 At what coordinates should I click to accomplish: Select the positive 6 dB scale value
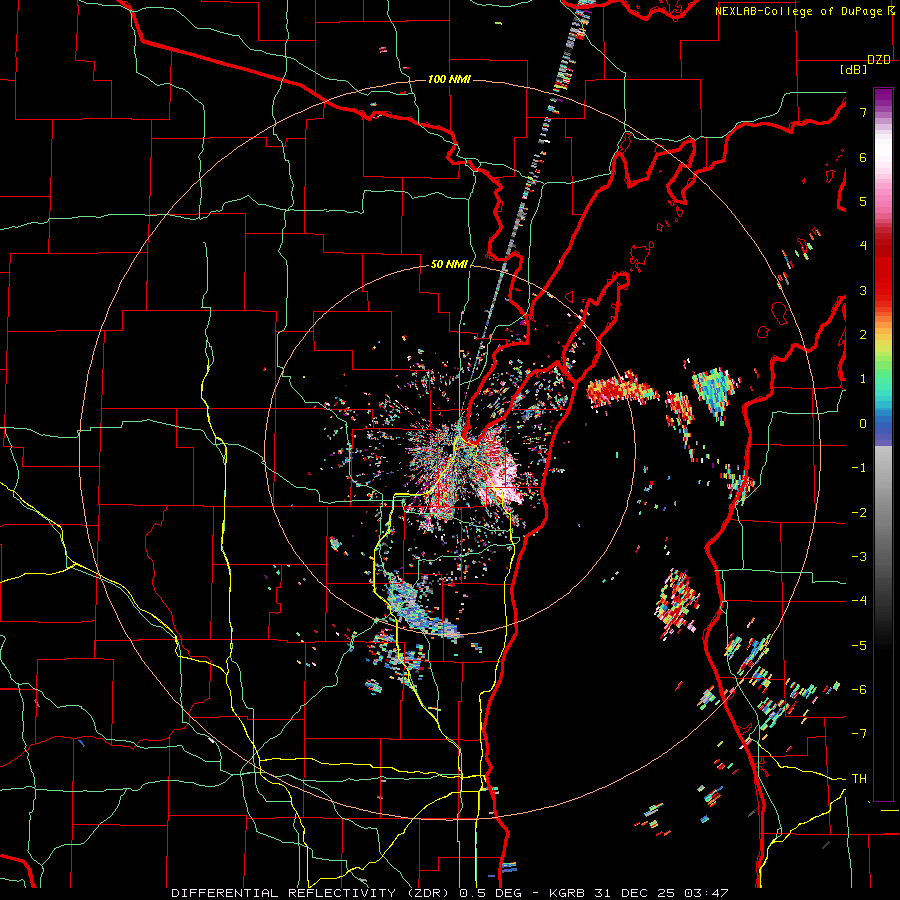863,157
